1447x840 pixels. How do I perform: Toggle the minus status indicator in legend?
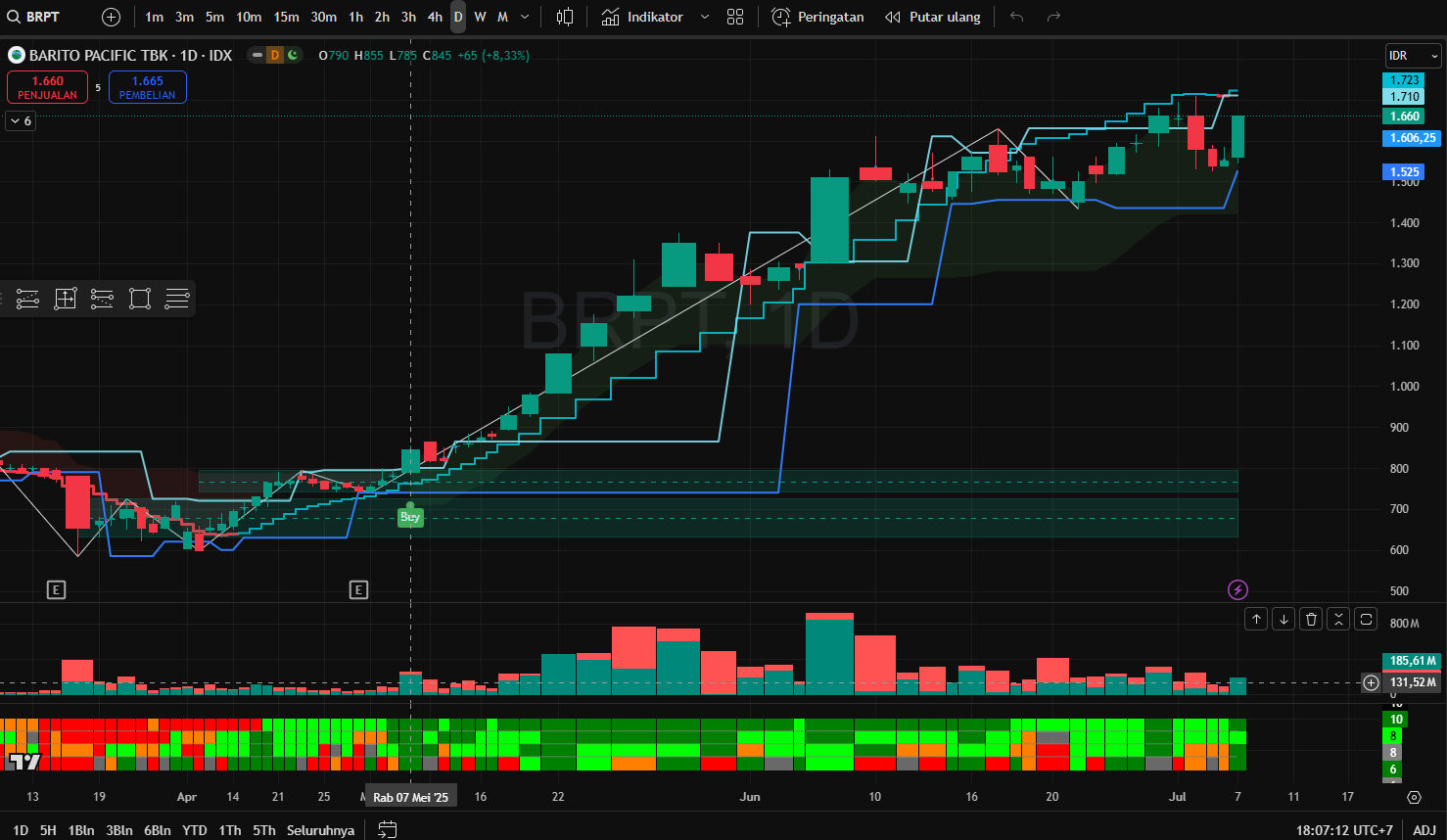point(257,55)
